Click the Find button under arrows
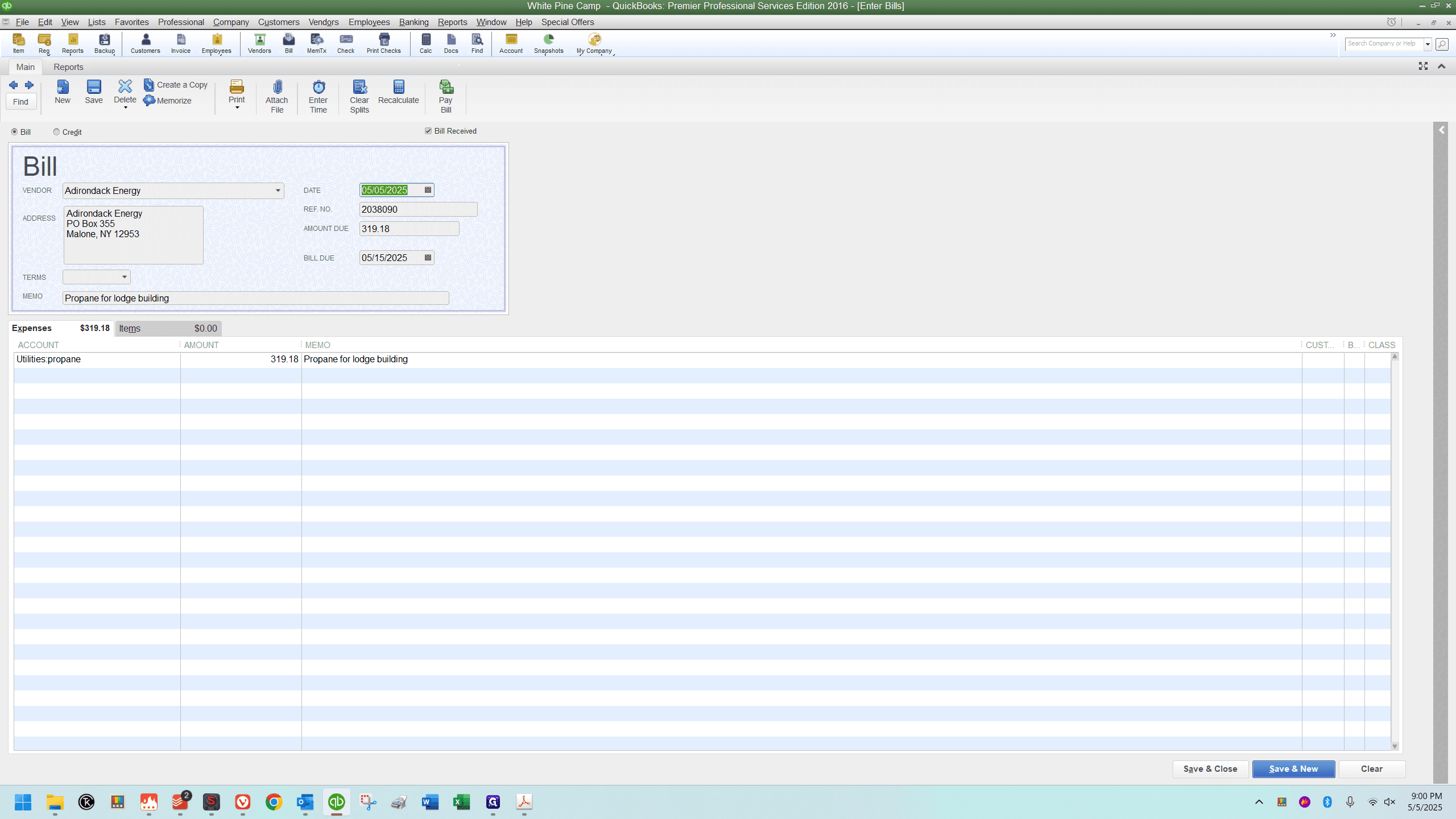 point(21,102)
